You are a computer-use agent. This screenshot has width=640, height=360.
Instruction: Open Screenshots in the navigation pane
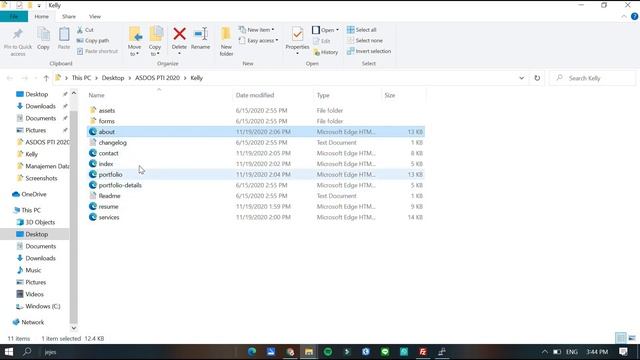click(41, 178)
